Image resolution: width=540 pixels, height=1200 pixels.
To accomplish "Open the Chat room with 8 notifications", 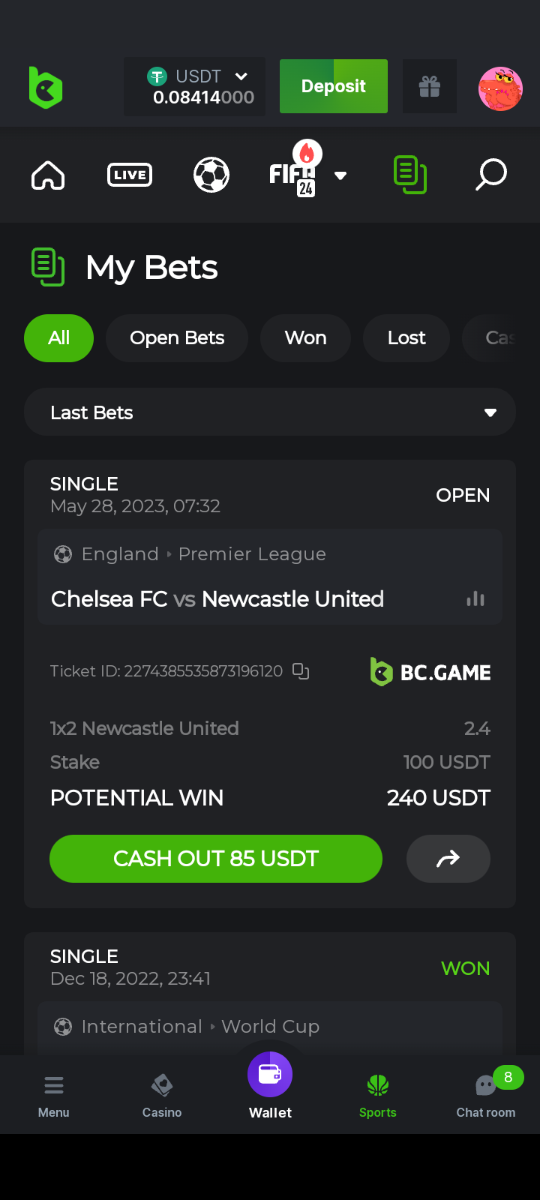I will 486,1093.
